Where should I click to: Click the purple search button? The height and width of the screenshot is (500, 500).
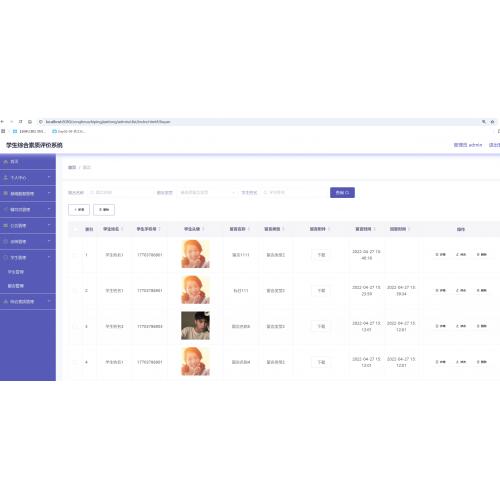[342, 193]
